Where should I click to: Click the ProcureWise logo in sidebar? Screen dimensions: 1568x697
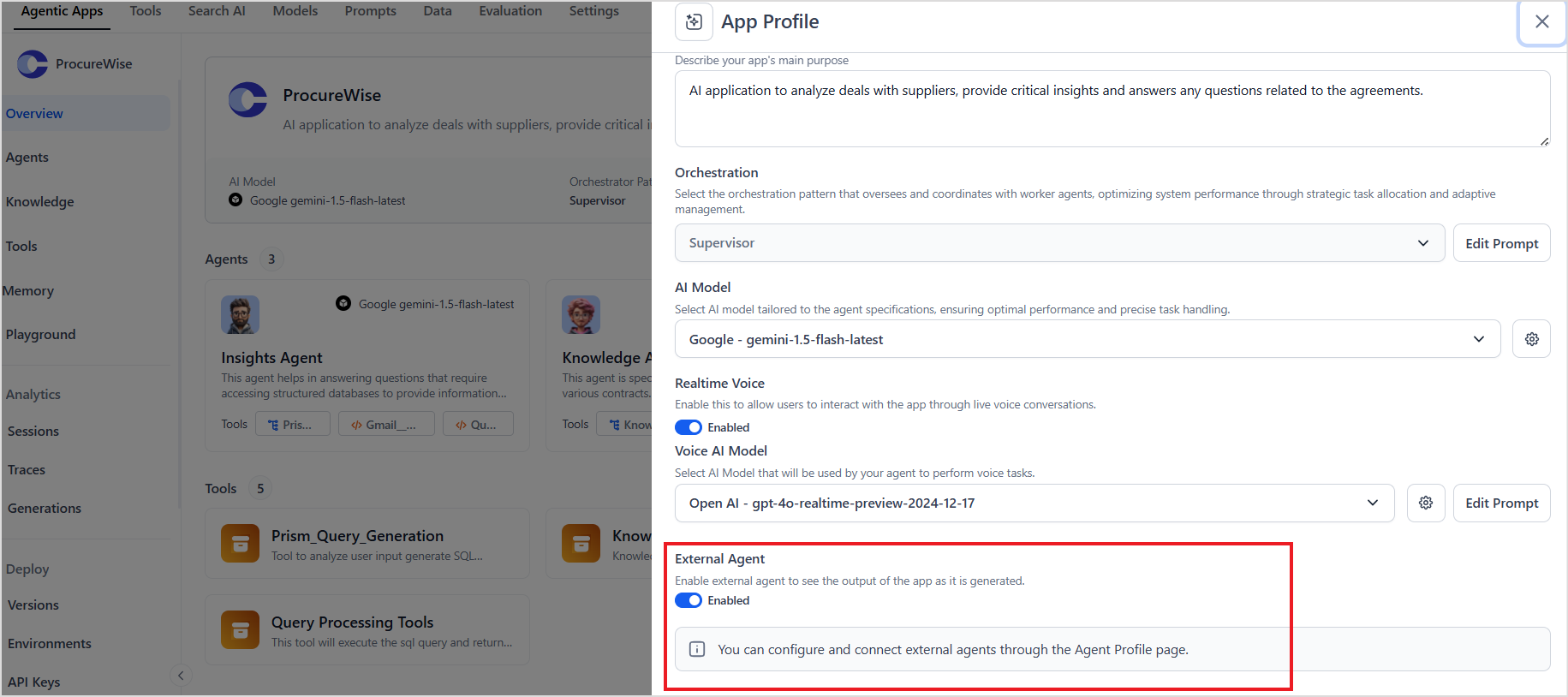[x=33, y=64]
